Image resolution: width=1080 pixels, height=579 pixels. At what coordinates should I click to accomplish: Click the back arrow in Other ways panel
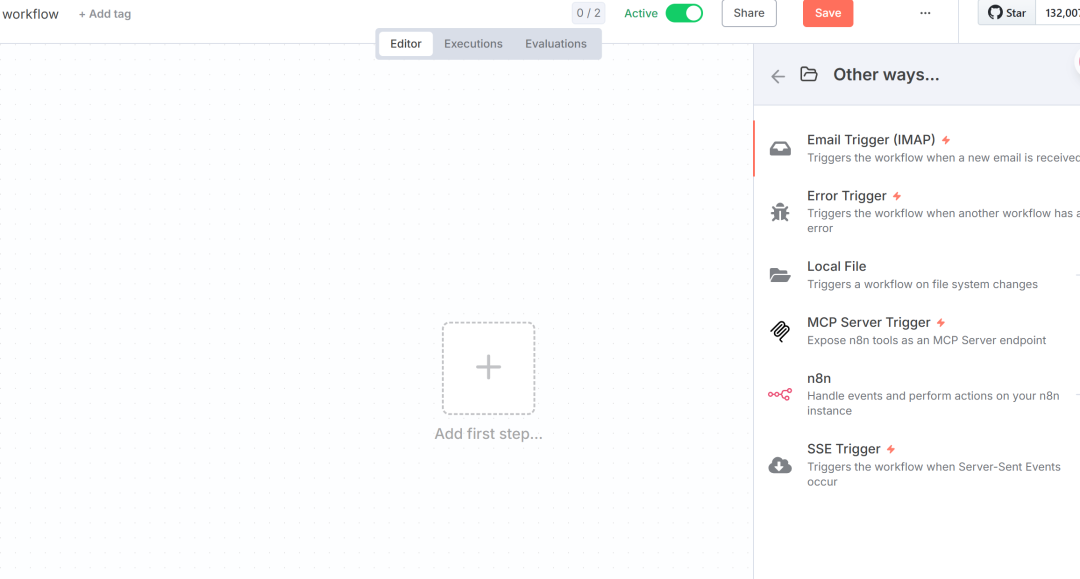(778, 76)
